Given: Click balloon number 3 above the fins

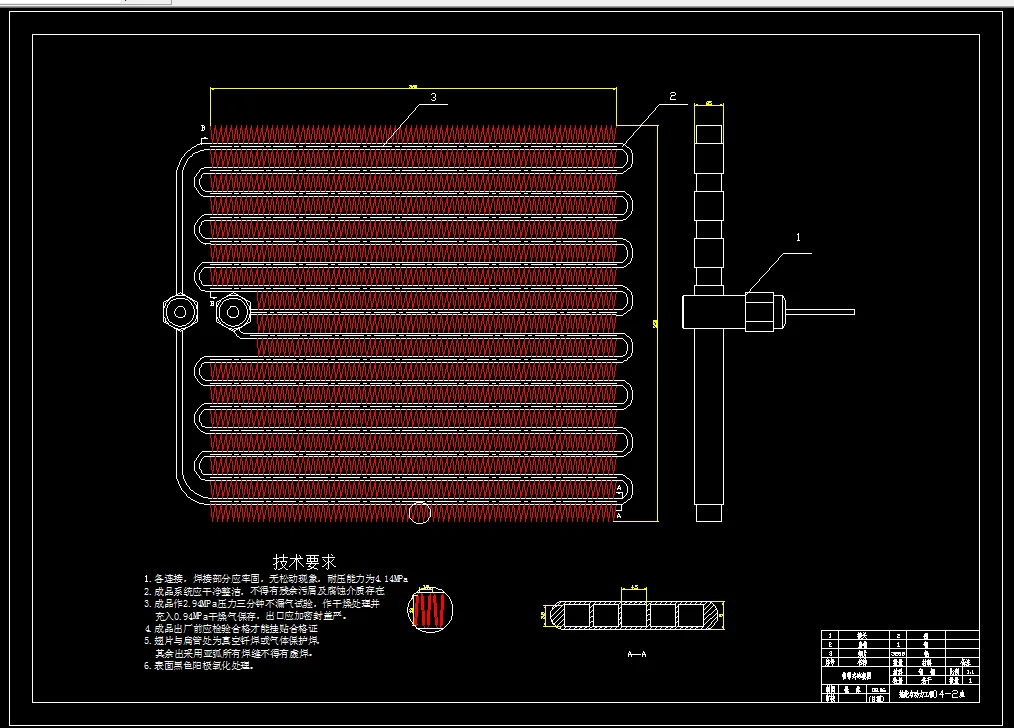Looking at the screenshot, I should (x=433, y=97).
